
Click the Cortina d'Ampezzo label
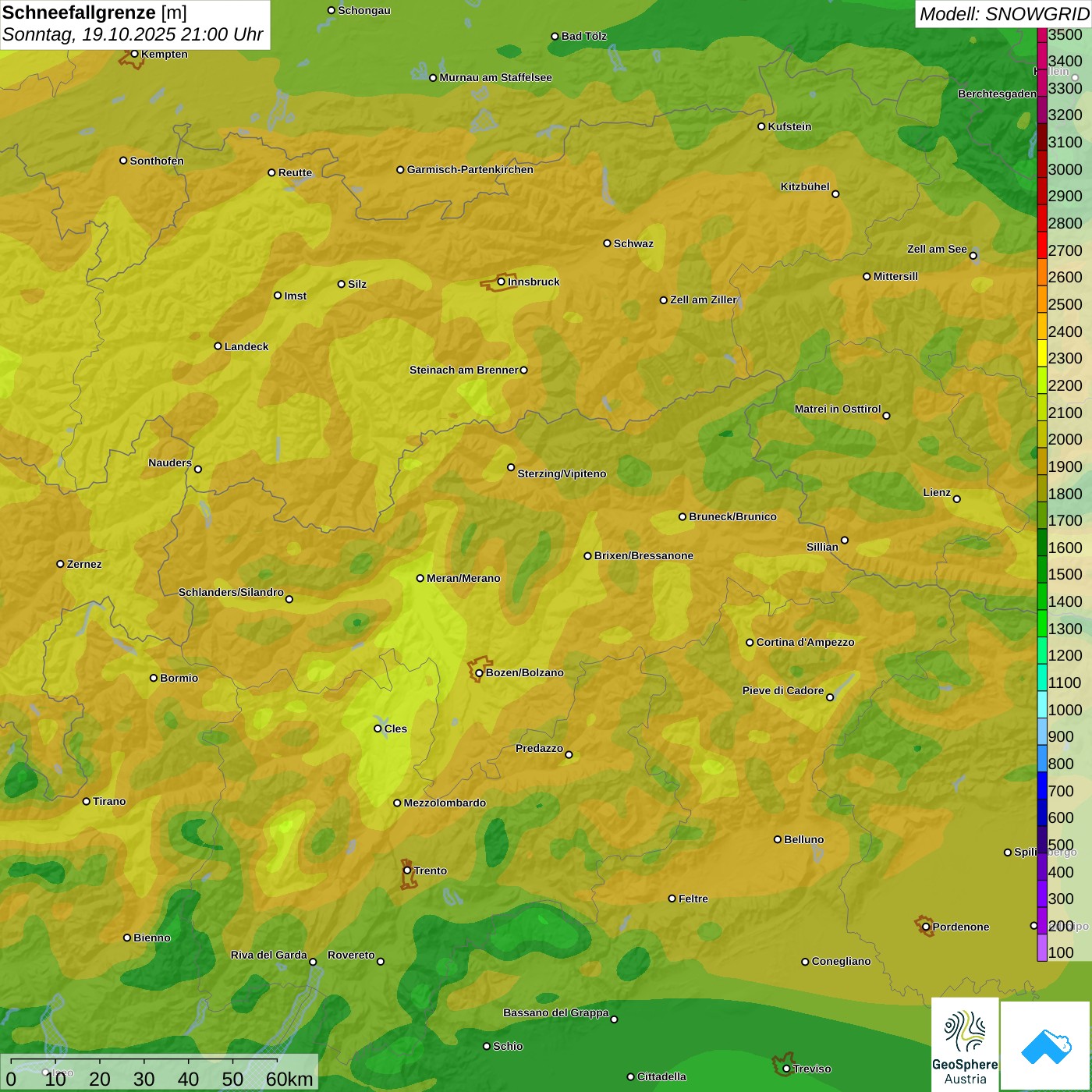pyautogui.click(x=805, y=642)
